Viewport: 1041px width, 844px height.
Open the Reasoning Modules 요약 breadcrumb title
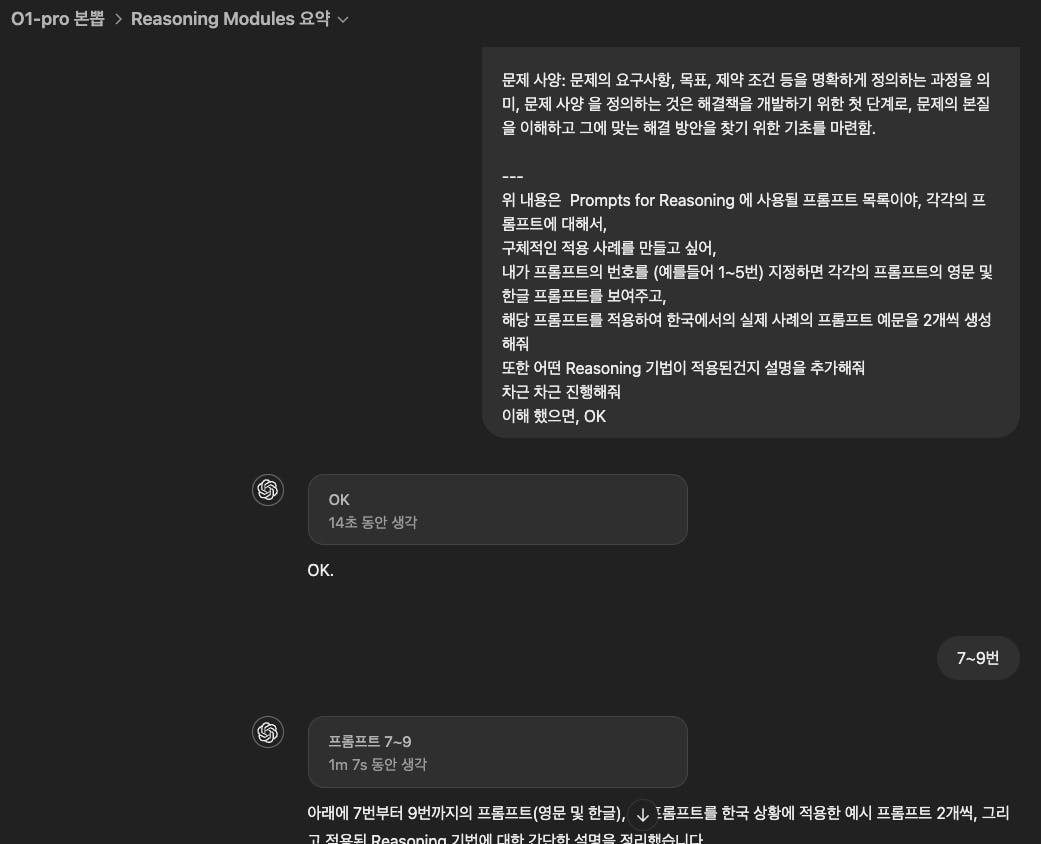click(230, 19)
